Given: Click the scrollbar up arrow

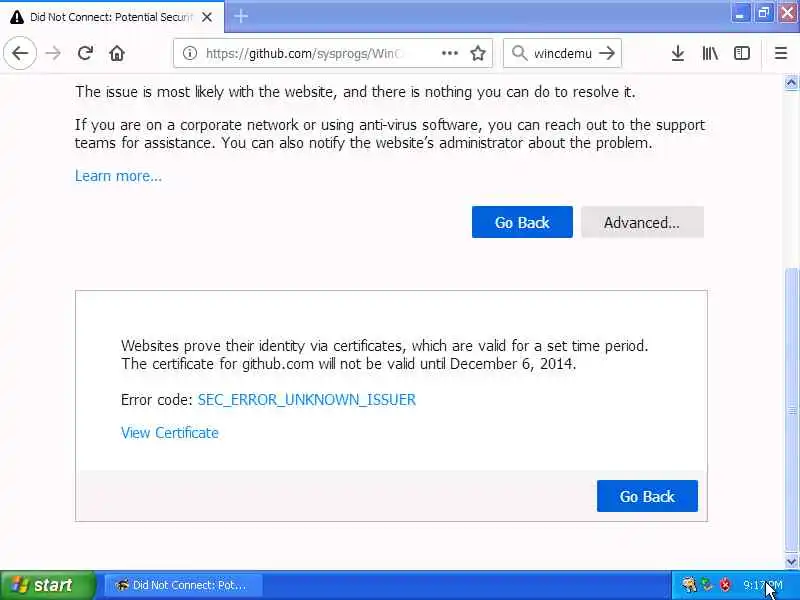Looking at the screenshot, I should coord(791,83).
